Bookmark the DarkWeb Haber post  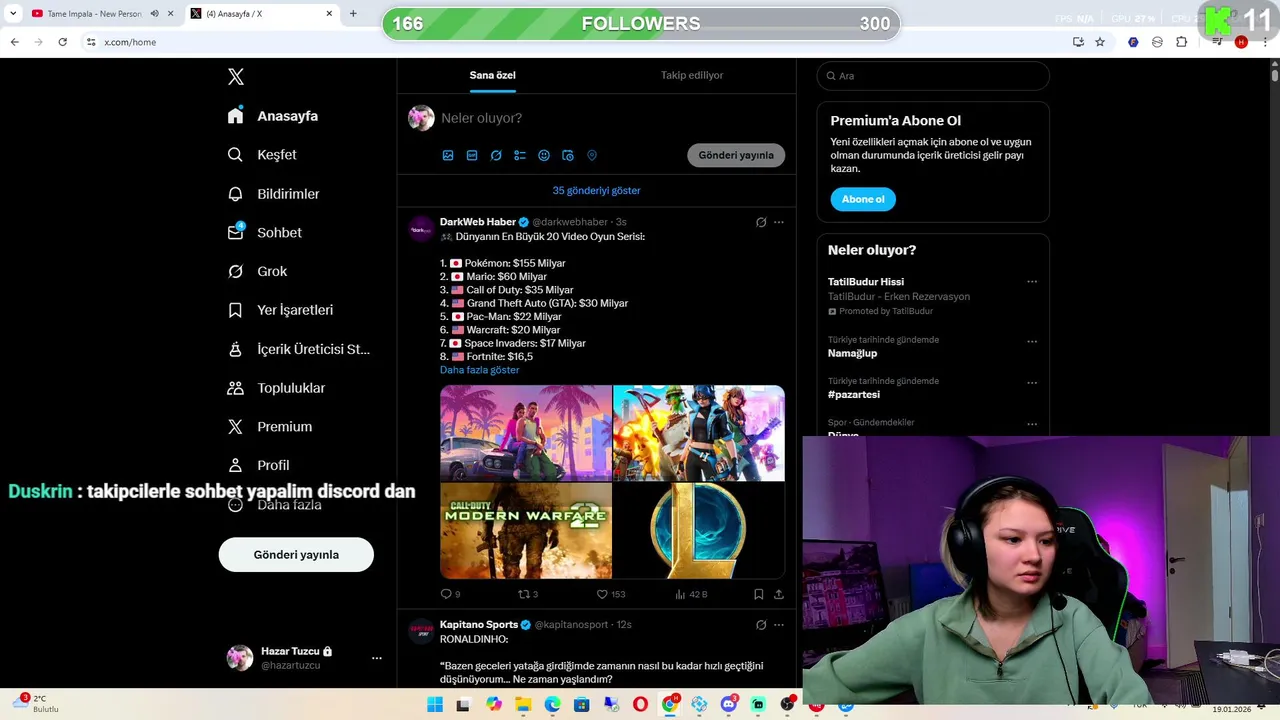pos(759,594)
